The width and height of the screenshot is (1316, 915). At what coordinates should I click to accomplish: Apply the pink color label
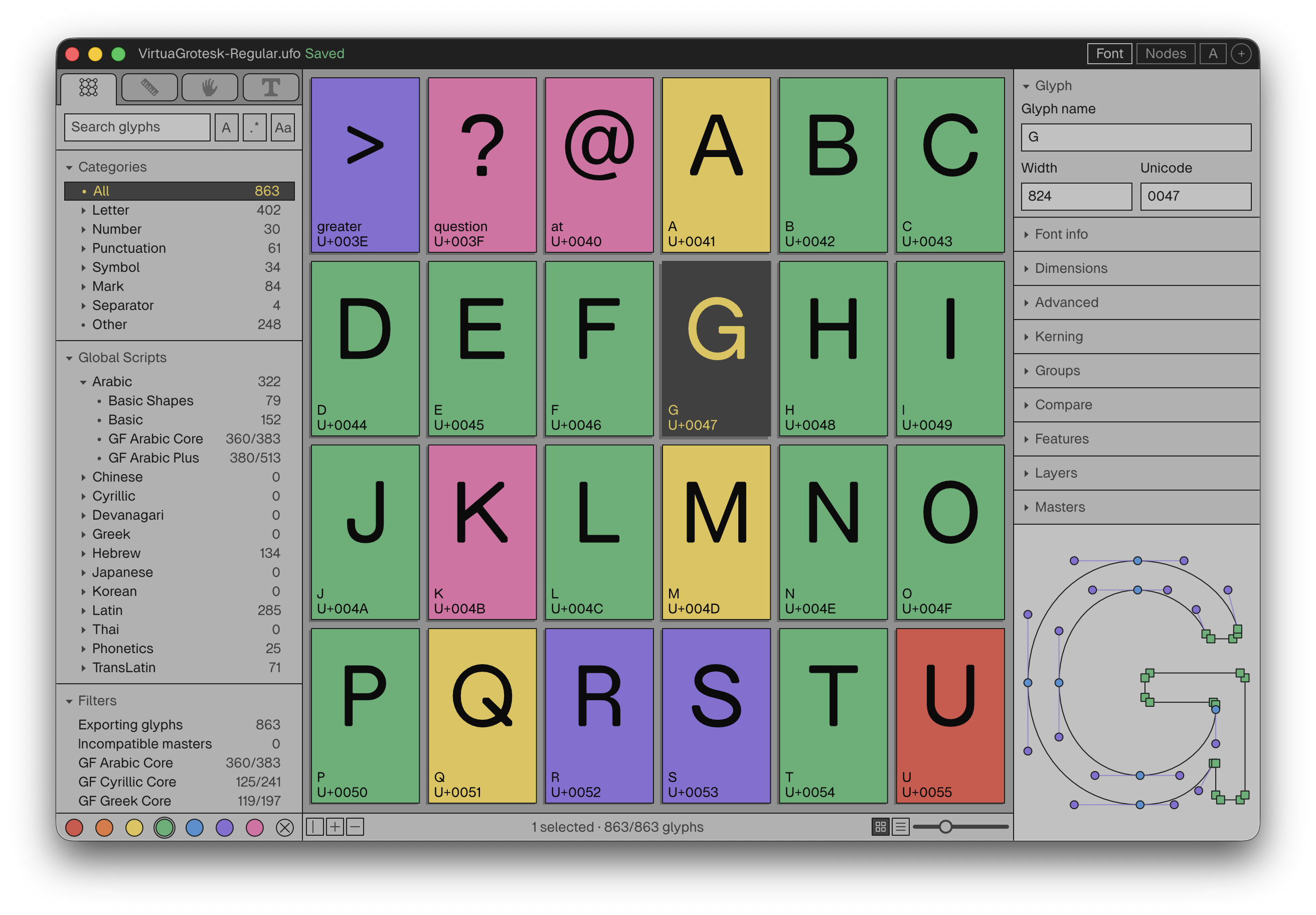pos(254,827)
